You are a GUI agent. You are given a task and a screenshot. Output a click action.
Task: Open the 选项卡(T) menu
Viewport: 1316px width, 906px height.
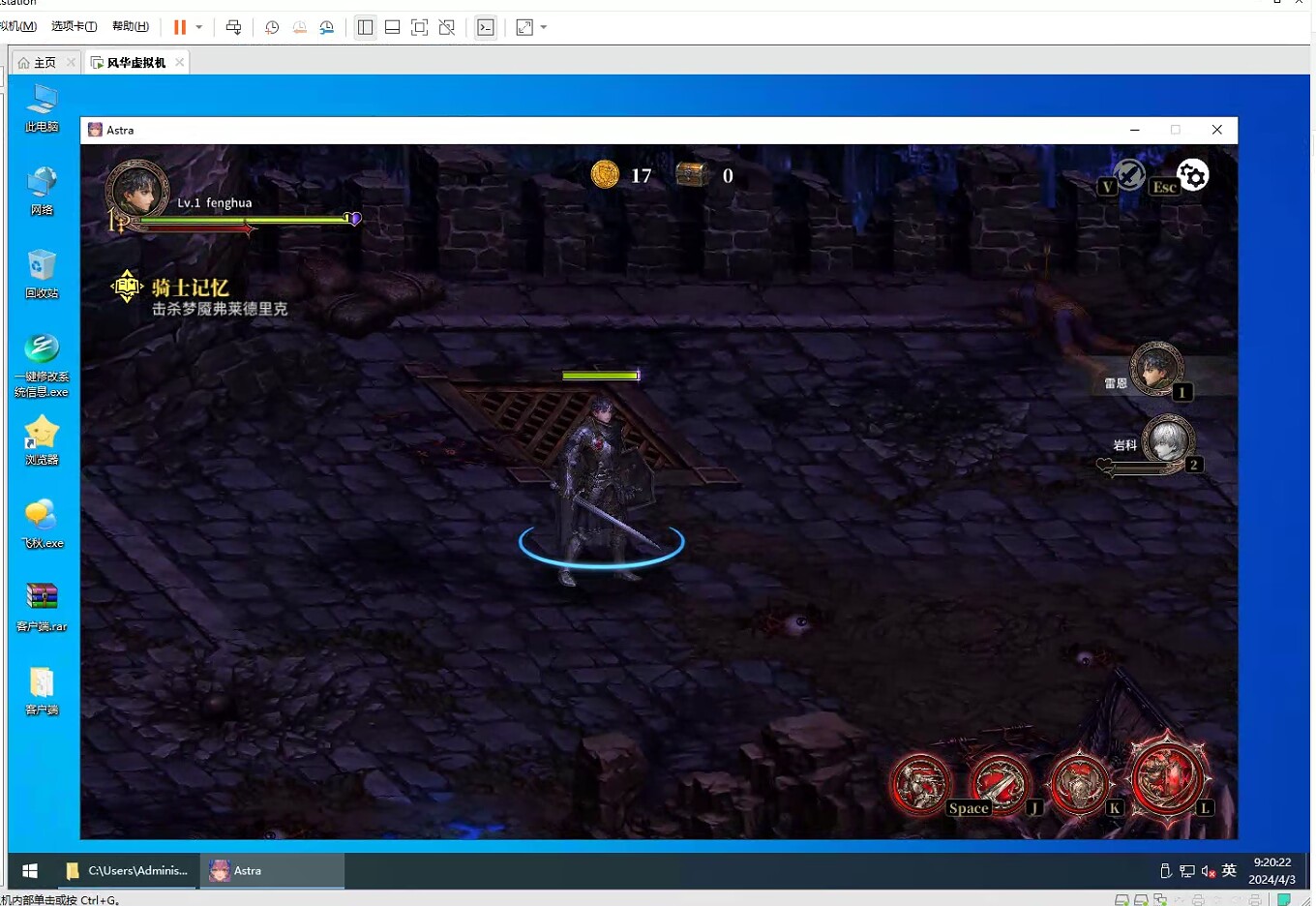pyautogui.click(x=74, y=26)
